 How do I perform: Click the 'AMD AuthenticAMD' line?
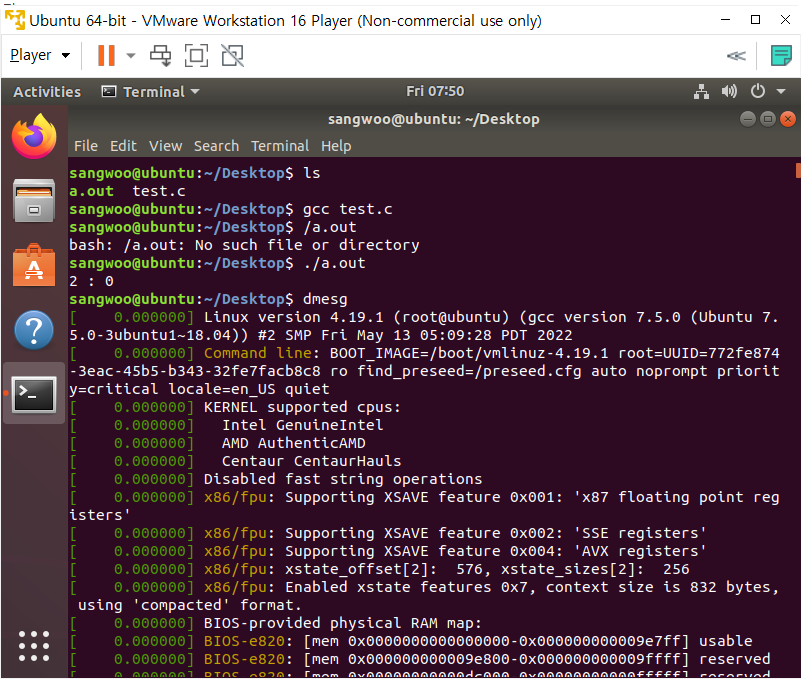tap(293, 443)
